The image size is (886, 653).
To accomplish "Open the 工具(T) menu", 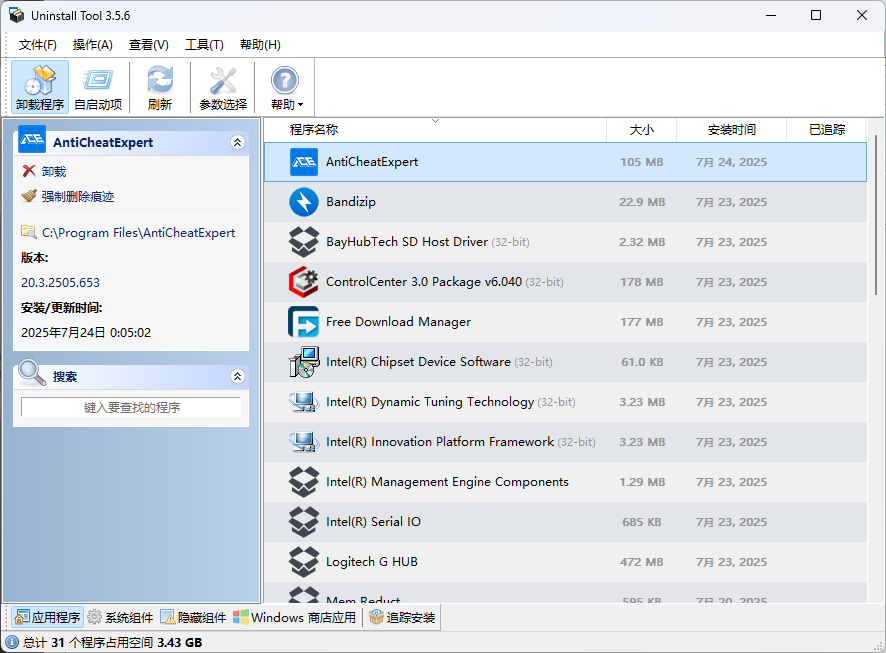I will point(204,45).
